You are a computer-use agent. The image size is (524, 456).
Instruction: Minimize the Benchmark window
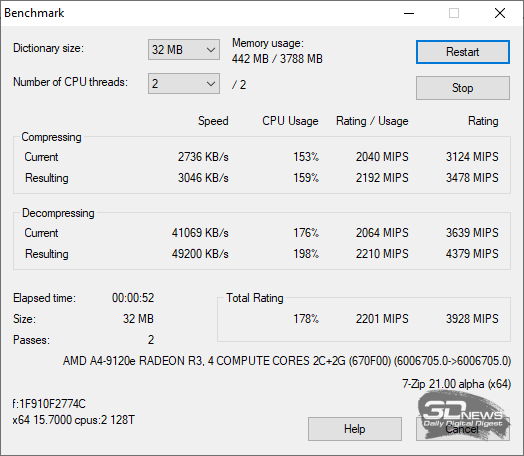[x=409, y=13]
